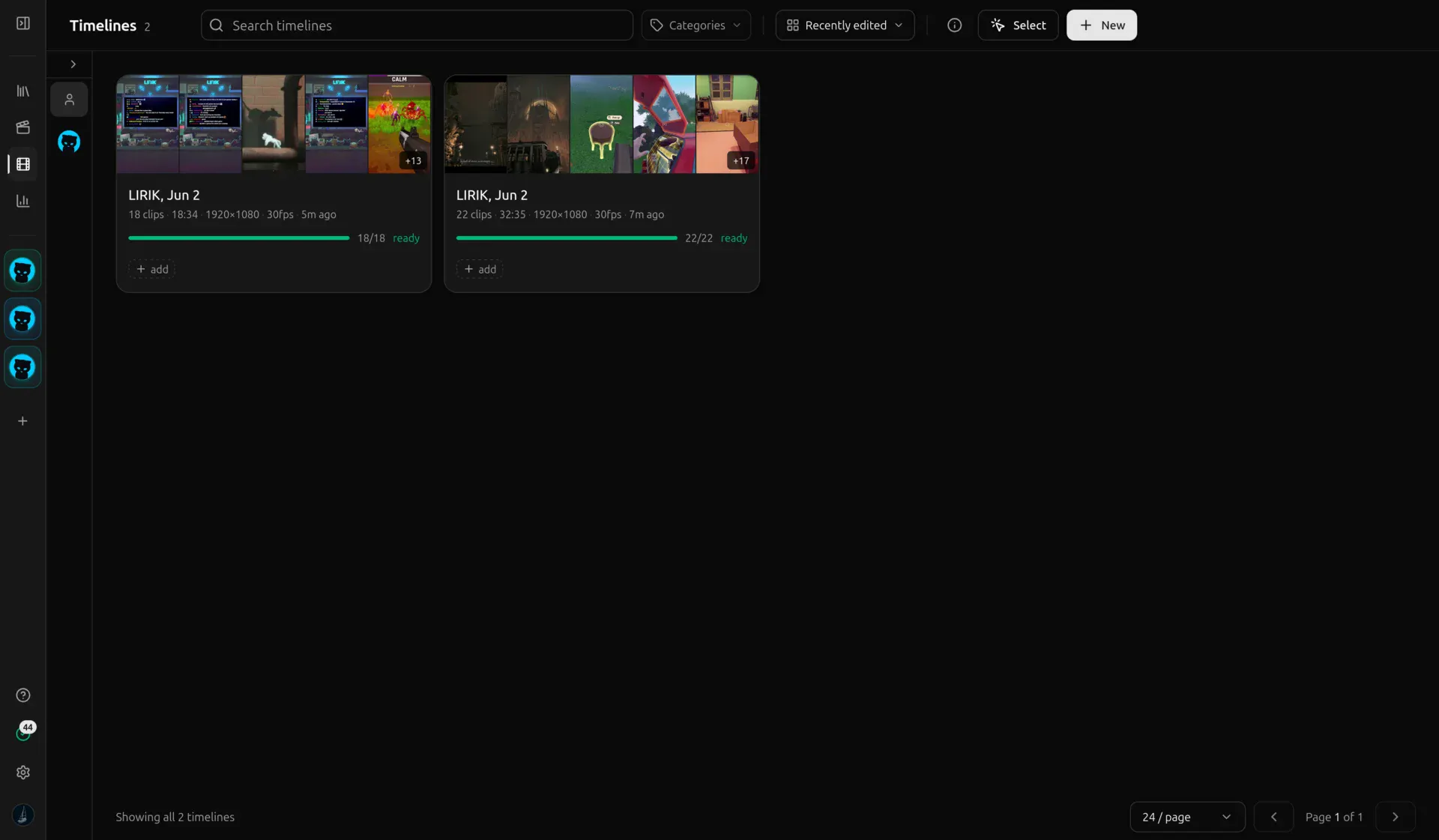This screenshot has width=1439, height=840.
Task: Select the second cat avatar in the left rail
Action: pyautogui.click(x=22, y=319)
